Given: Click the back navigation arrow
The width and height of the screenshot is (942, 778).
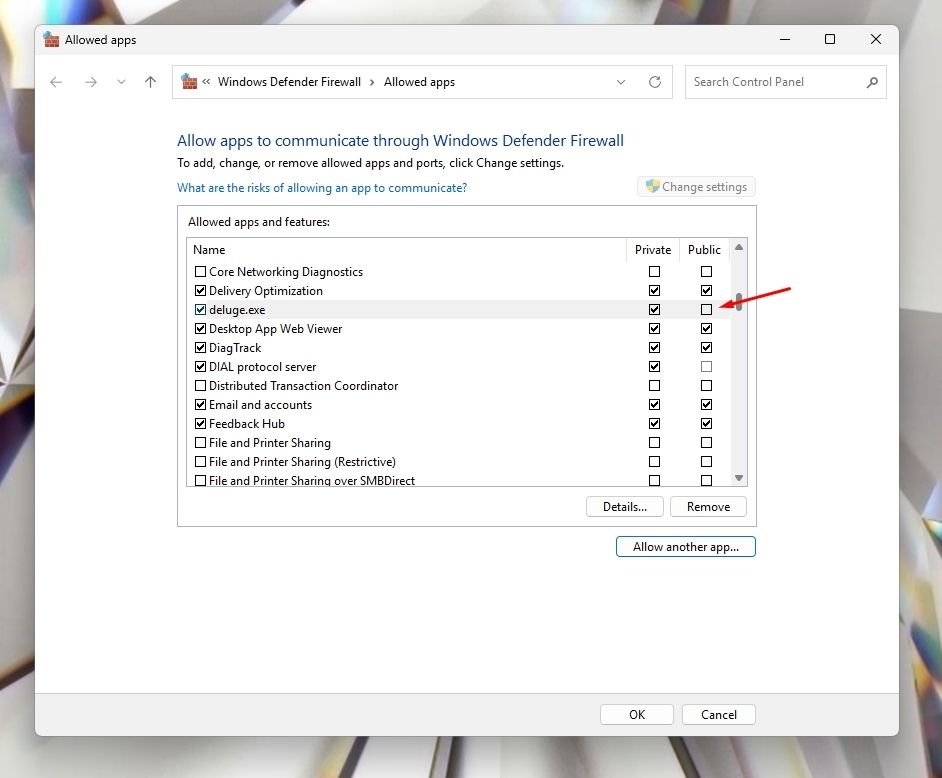Looking at the screenshot, I should pyautogui.click(x=56, y=82).
